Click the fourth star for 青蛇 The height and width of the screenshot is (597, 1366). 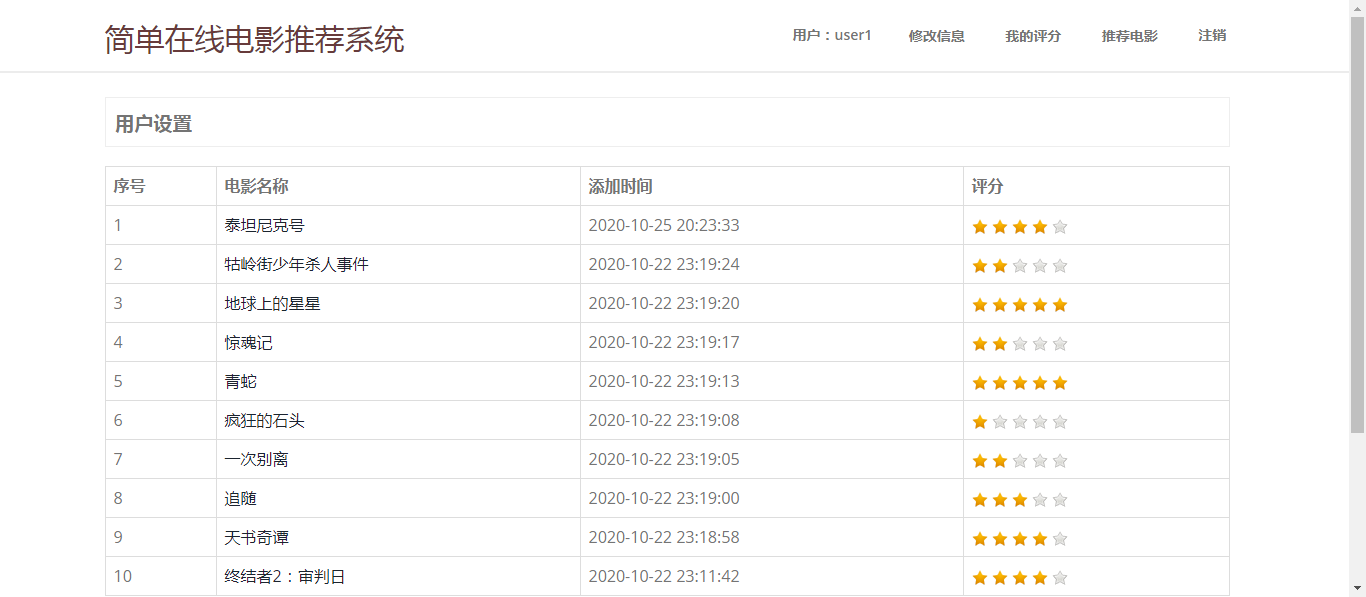pyautogui.click(x=1040, y=383)
